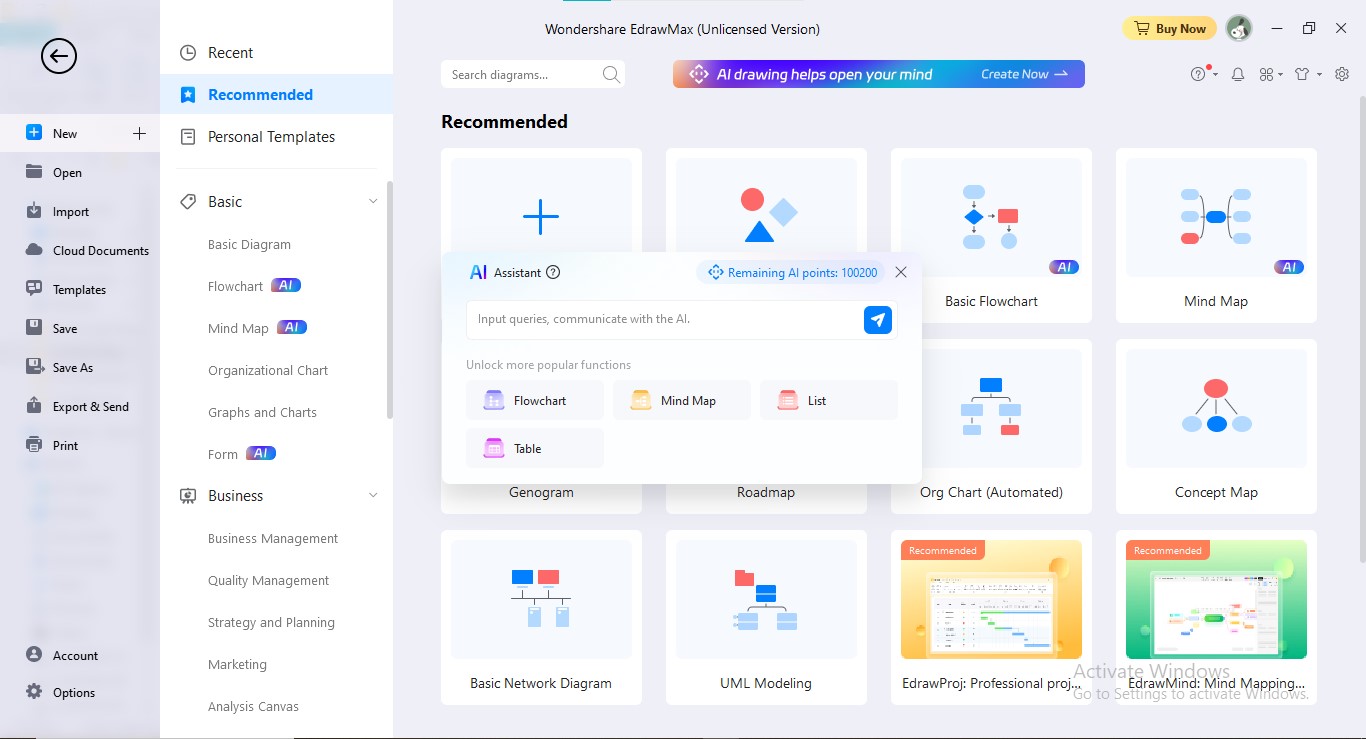This screenshot has height=739, width=1366.
Task: Select Form category
Action: (x=223, y=454)
